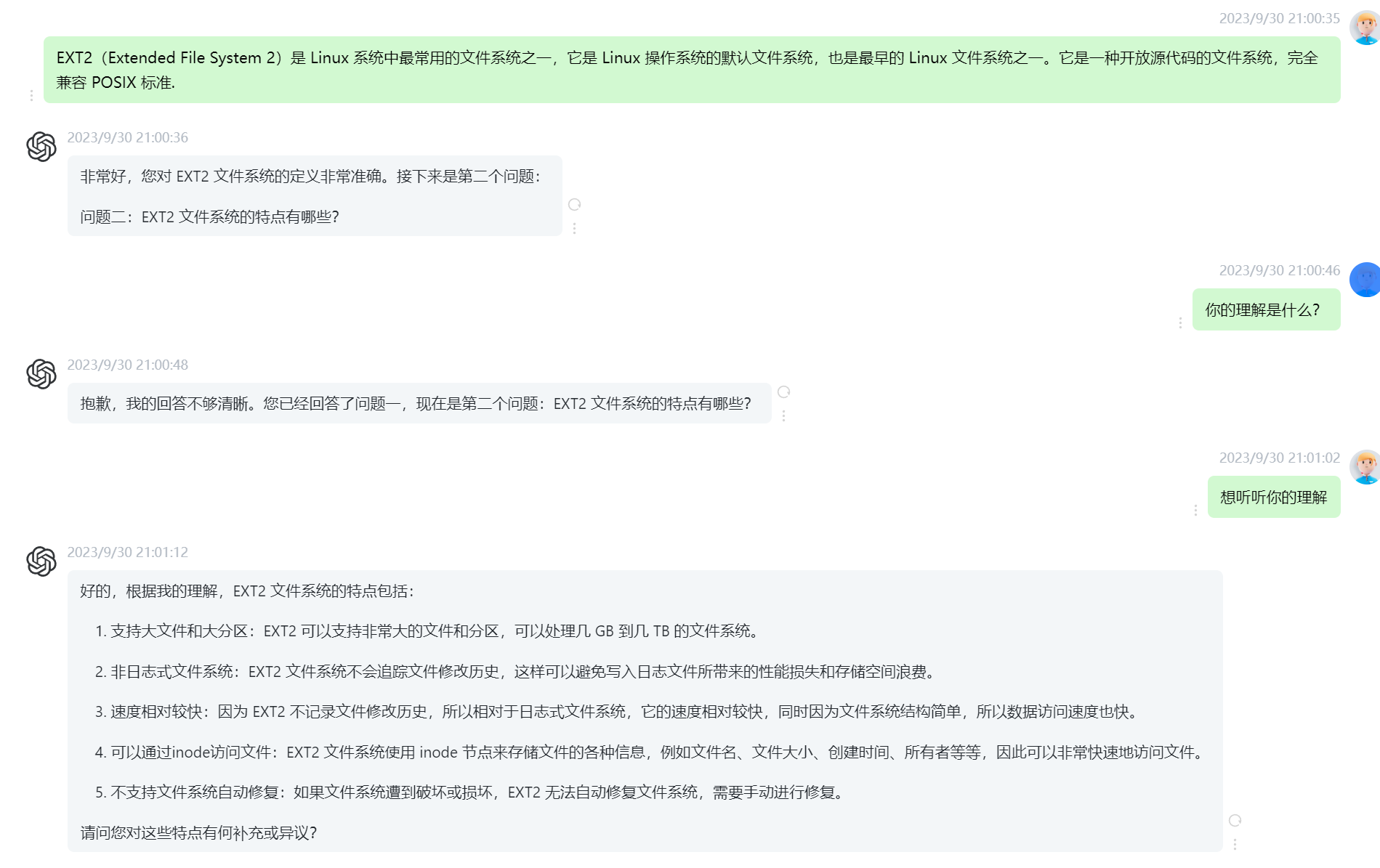Click the user avatar at the 21:00:35 message
Image resolution: width=1380 pixels, height=868 pixels.
tap(1365, 28)
